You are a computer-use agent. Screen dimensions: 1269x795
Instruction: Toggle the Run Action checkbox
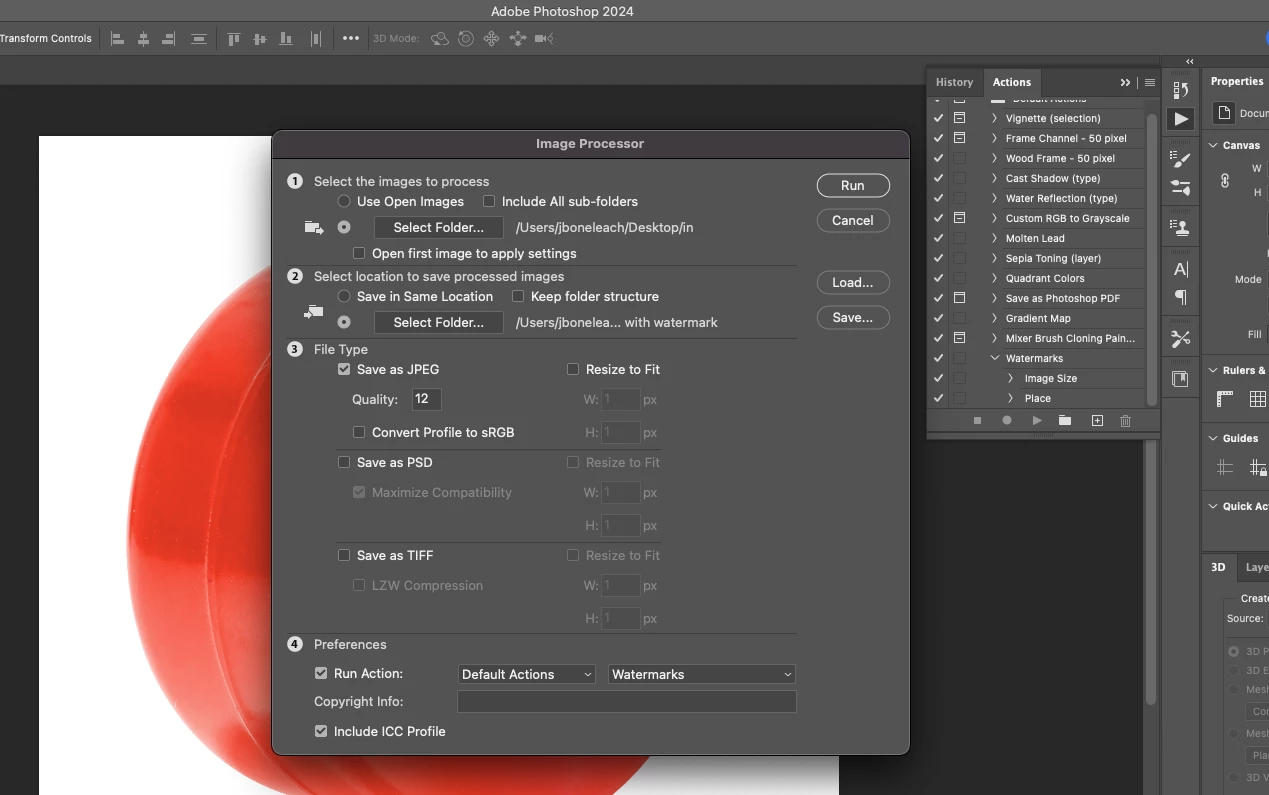pyautogui.click(x=321, y=674)
